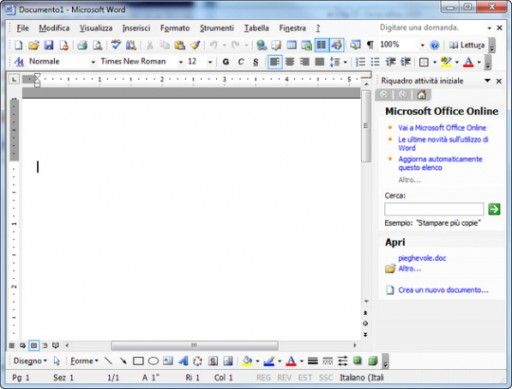Align text to the right
This screenshot has height=389, width=512.
point(304,62)
